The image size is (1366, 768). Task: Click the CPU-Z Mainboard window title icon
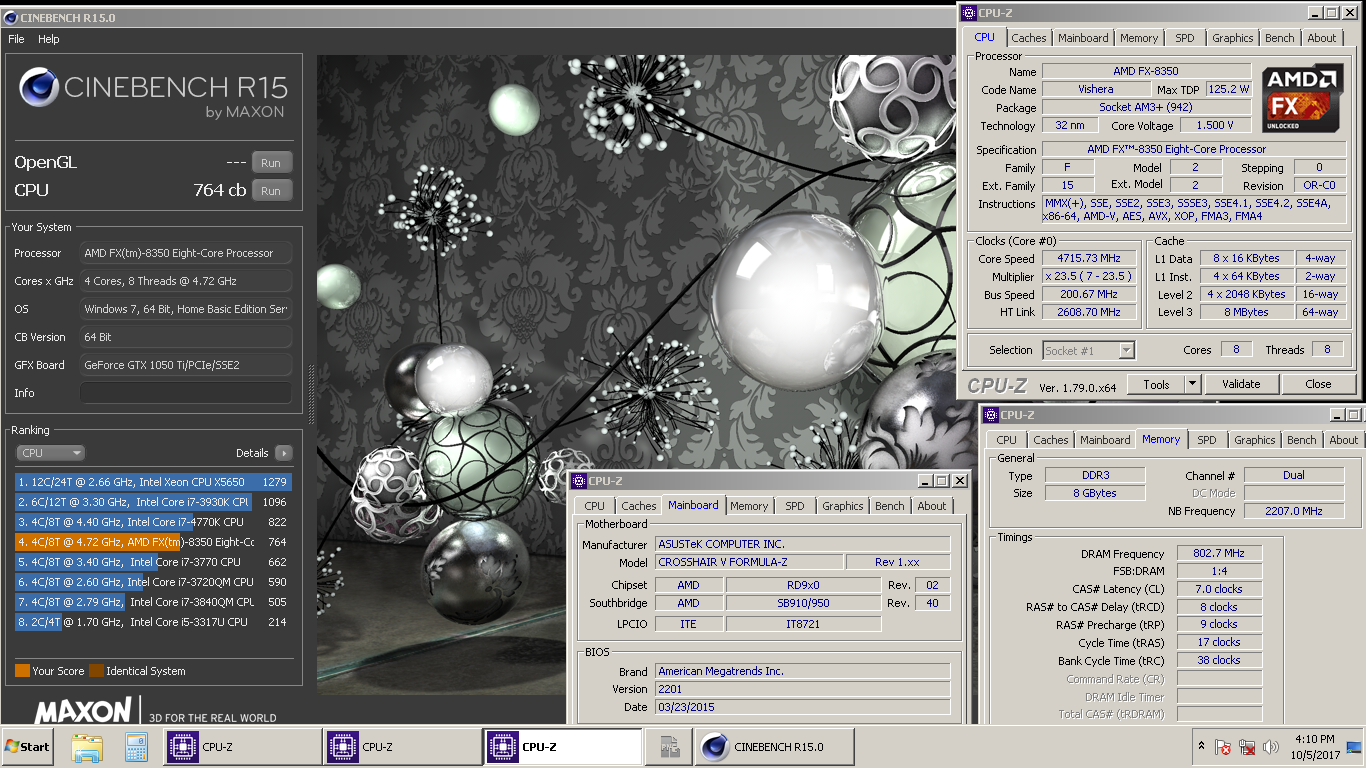point(578,481)
